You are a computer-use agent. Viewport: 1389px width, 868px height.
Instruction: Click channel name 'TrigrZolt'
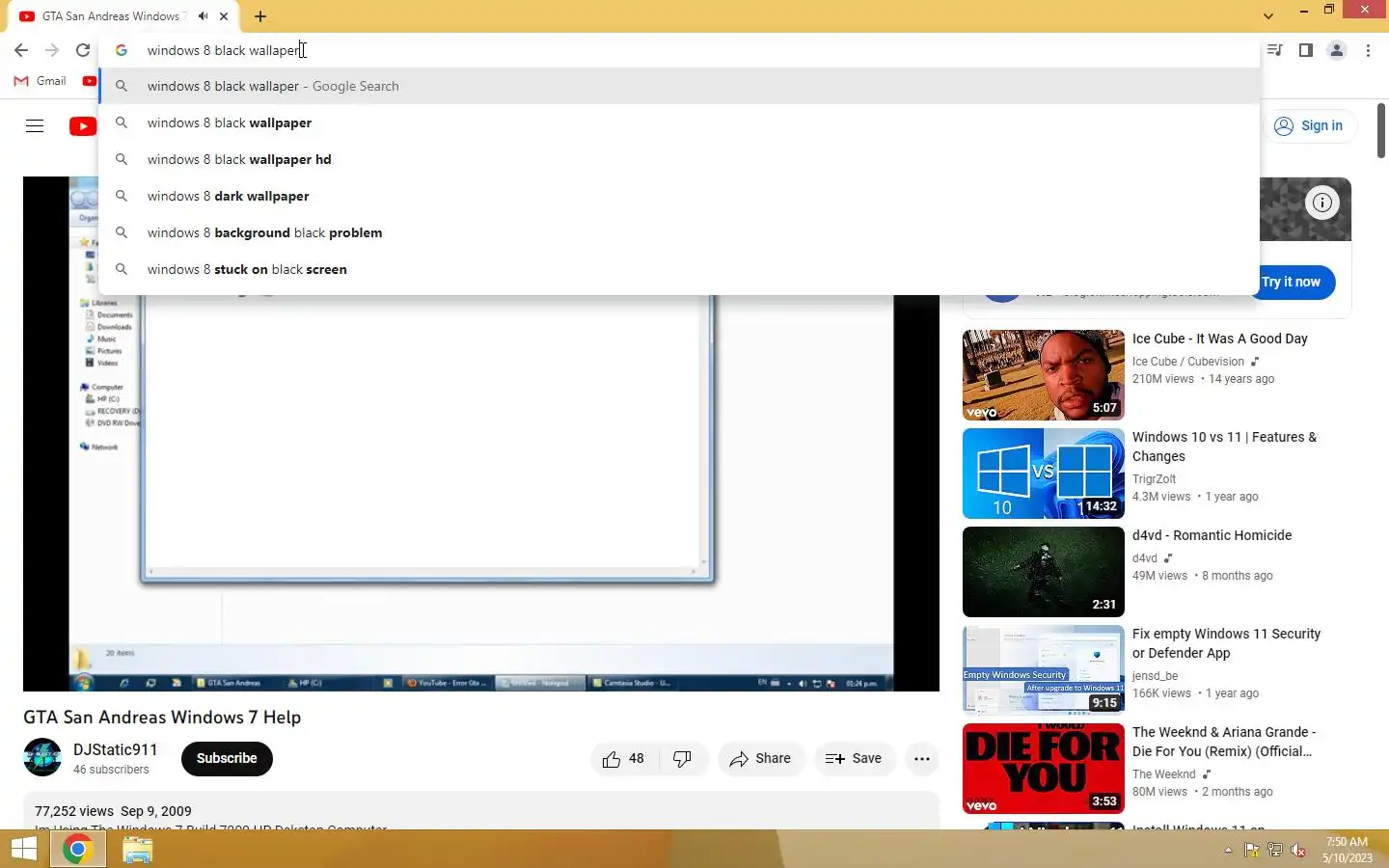(1155, 478)
